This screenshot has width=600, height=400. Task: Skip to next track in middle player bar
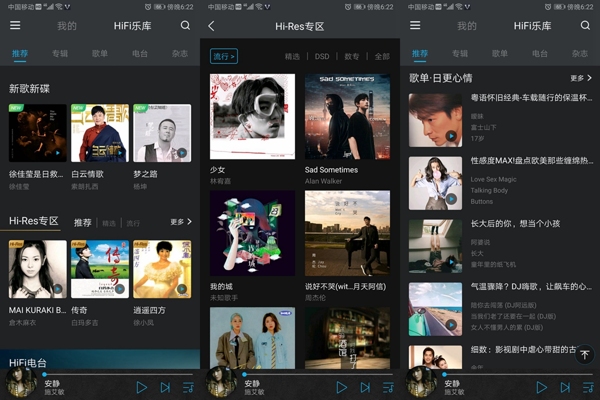pyautogui.click(x=365, y=387)
